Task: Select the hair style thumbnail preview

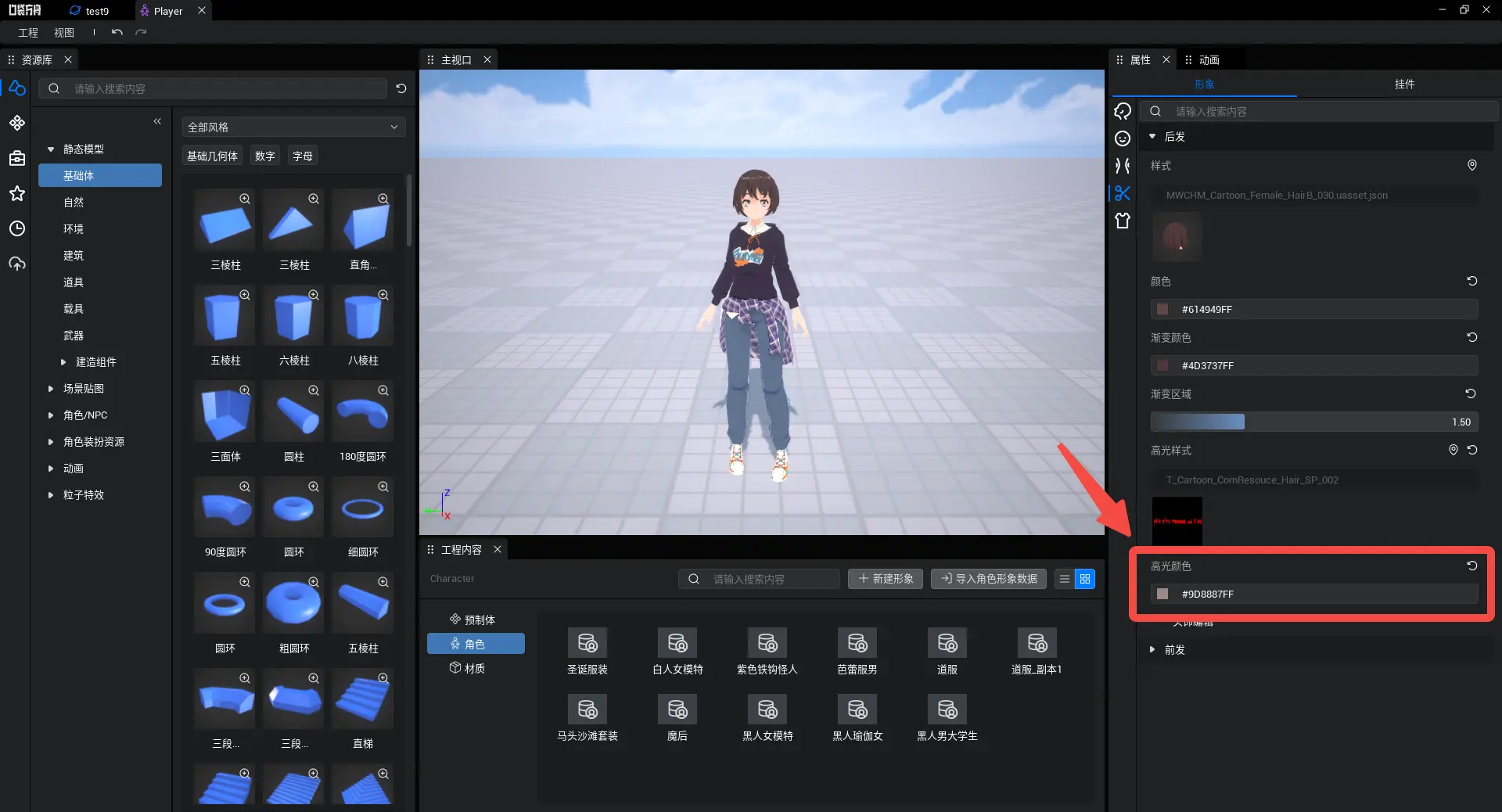Action: pos(1177,236)
